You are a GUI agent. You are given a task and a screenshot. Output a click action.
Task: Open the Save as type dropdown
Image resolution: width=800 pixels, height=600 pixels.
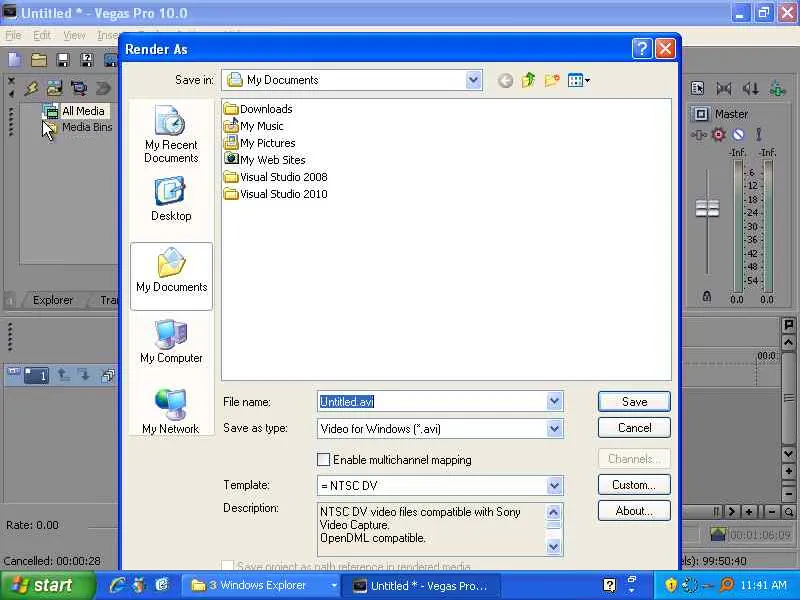tap(555, 429)
